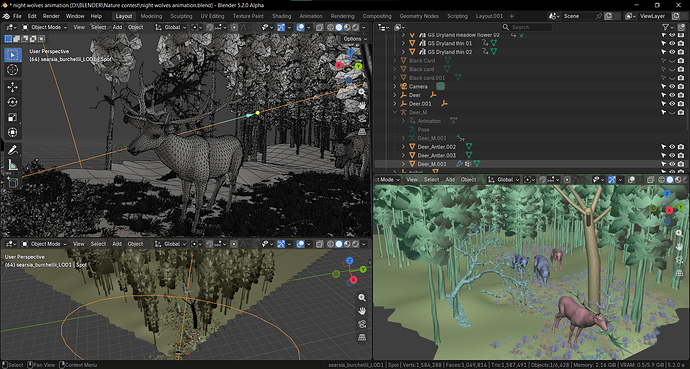Open Select menu in bottom-right viewport
The width and height of the screenshot is (690, 369).
tap(431, 179)
